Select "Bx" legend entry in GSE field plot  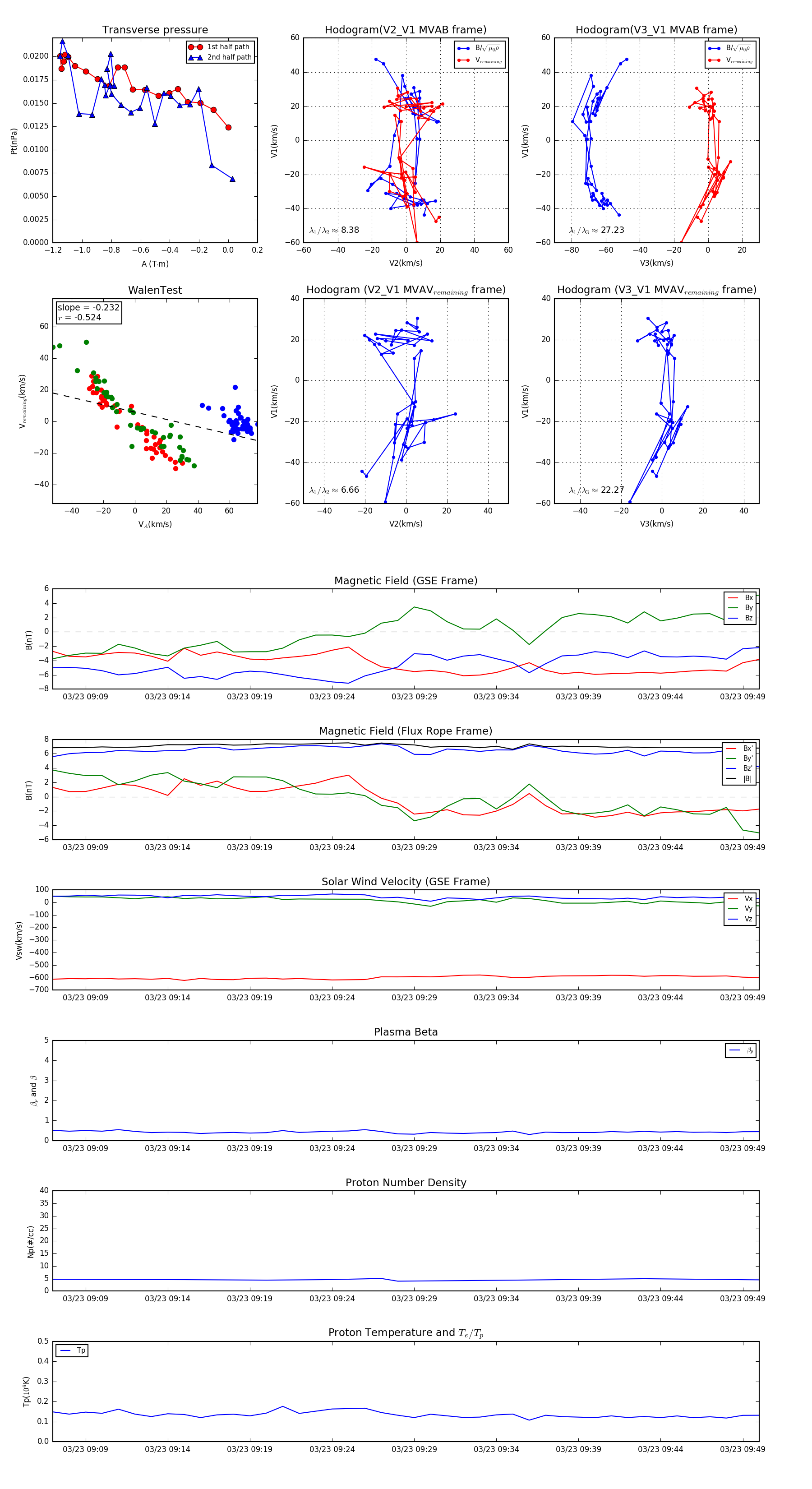740,598
